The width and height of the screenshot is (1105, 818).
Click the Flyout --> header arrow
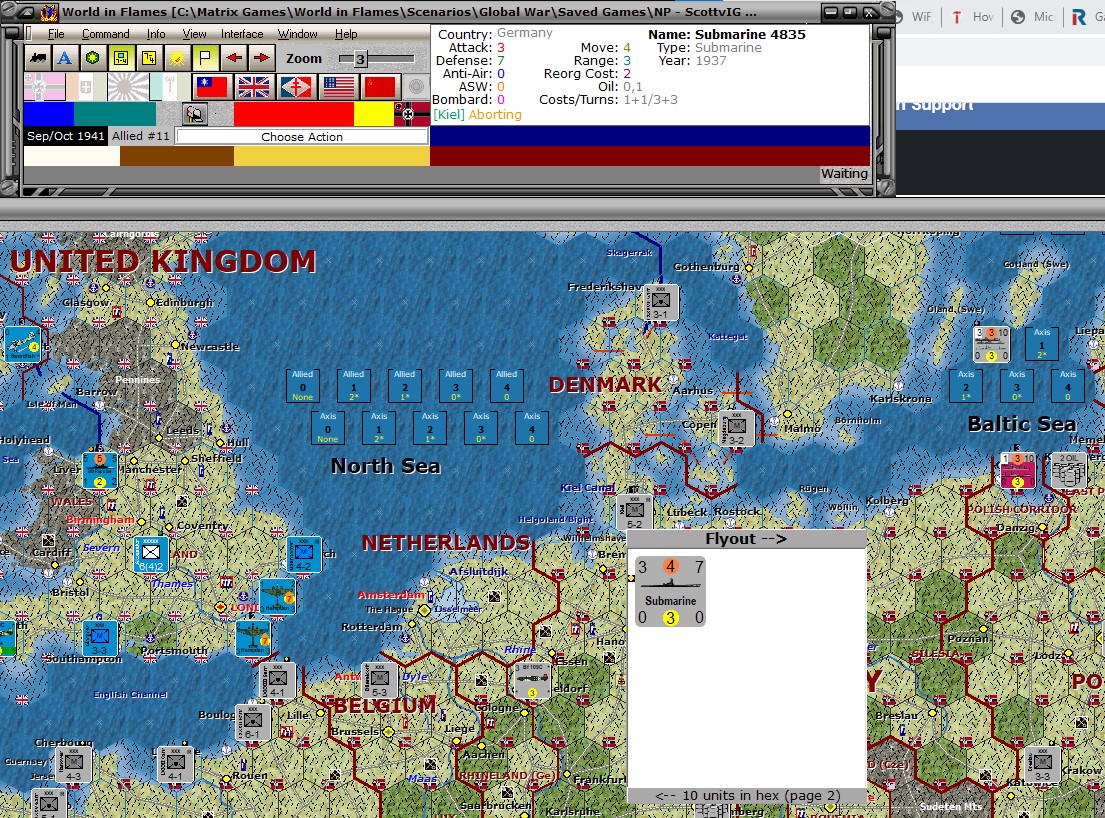point(746,539)
